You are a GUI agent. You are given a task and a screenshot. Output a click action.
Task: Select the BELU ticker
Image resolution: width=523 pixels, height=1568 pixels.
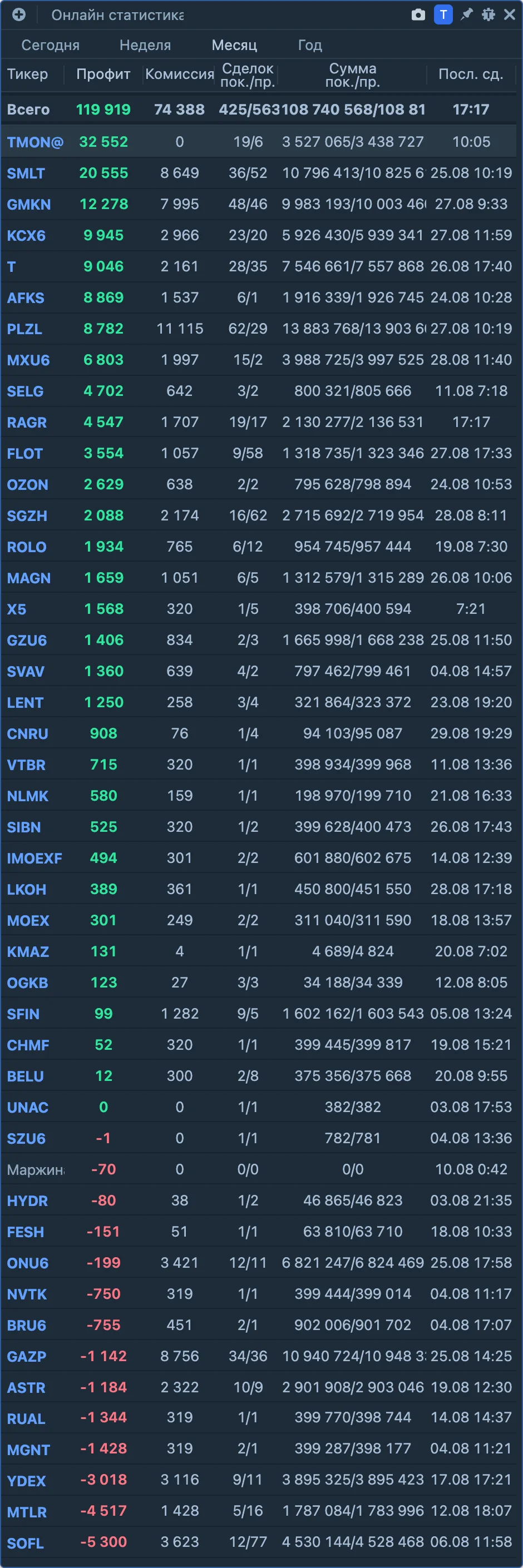point(25,1077)
